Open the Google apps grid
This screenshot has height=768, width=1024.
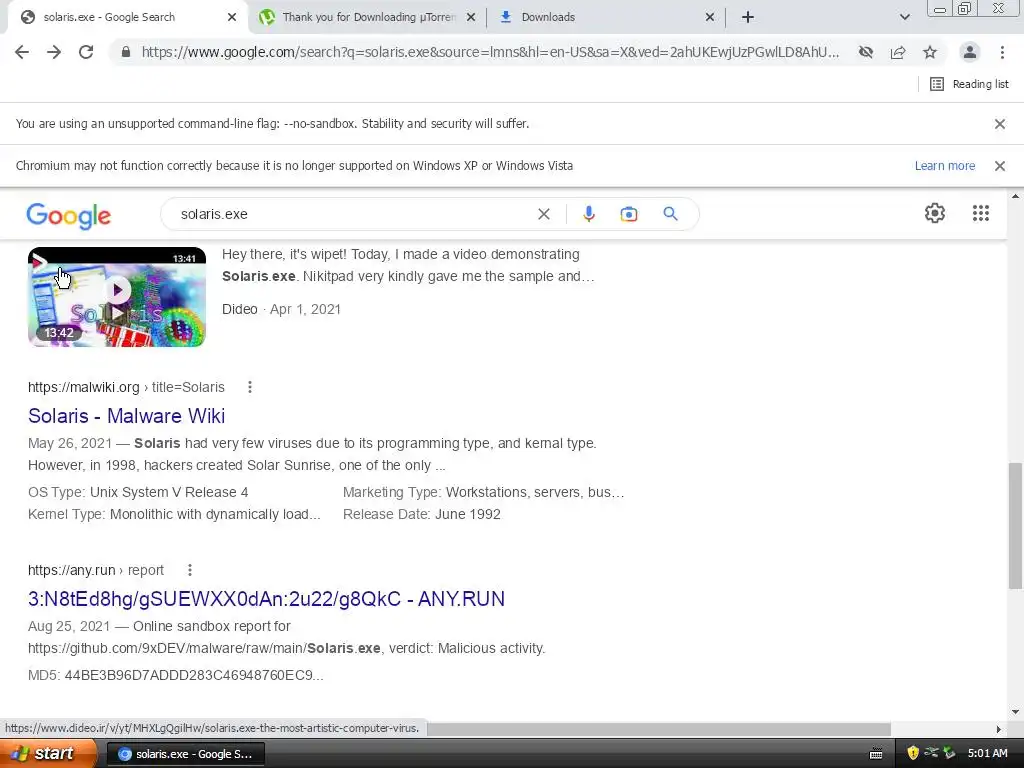pyautogui.click(x=981, y=213)
